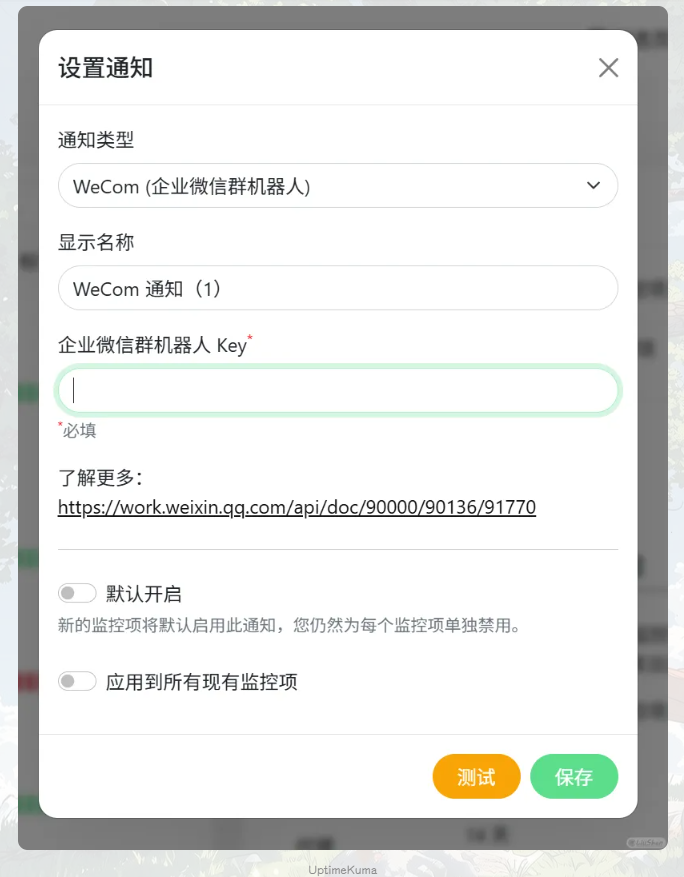Click the 显示名称 field label
Screen dimensions: 684x877
point(96,242)
